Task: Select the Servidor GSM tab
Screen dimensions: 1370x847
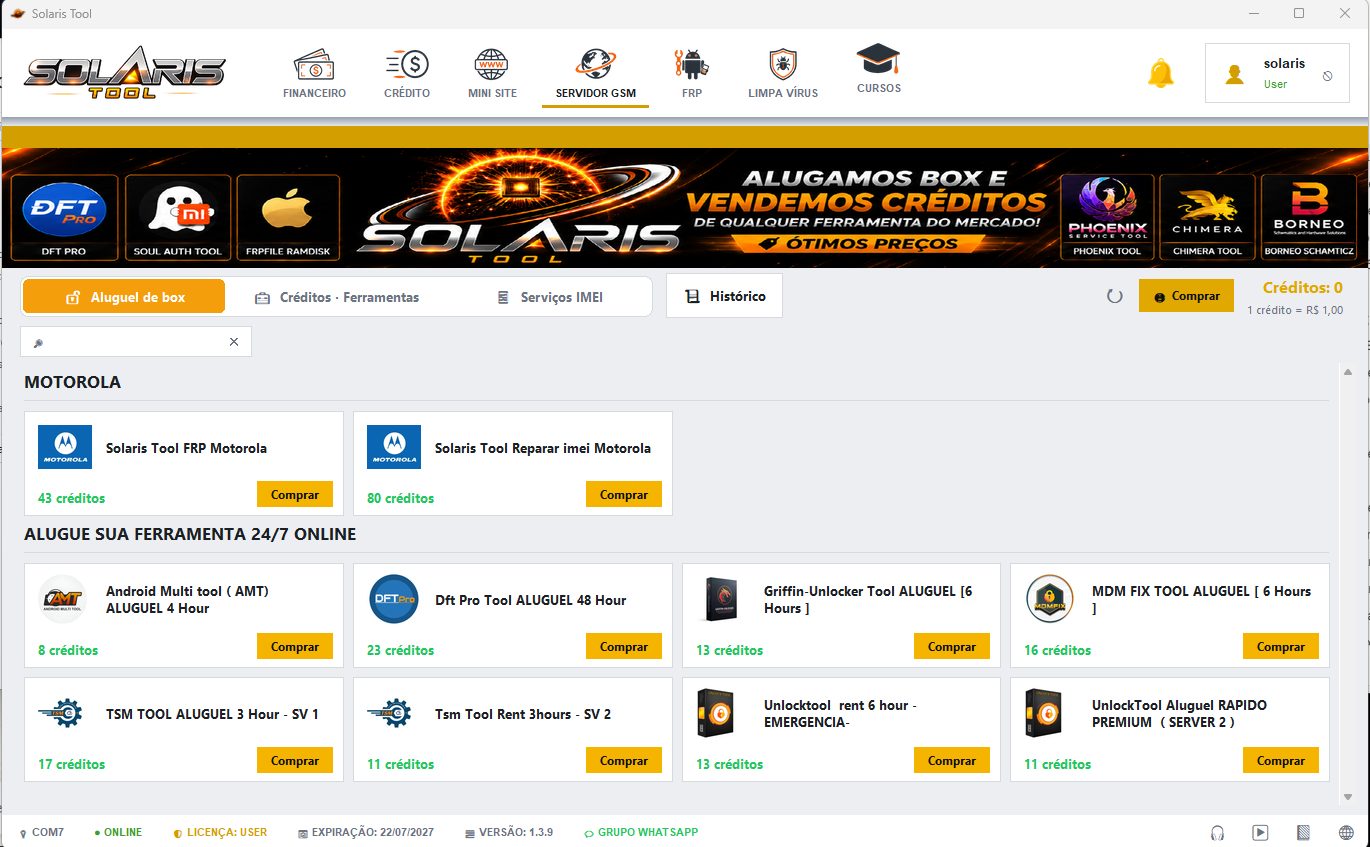Action: point(596,75)
